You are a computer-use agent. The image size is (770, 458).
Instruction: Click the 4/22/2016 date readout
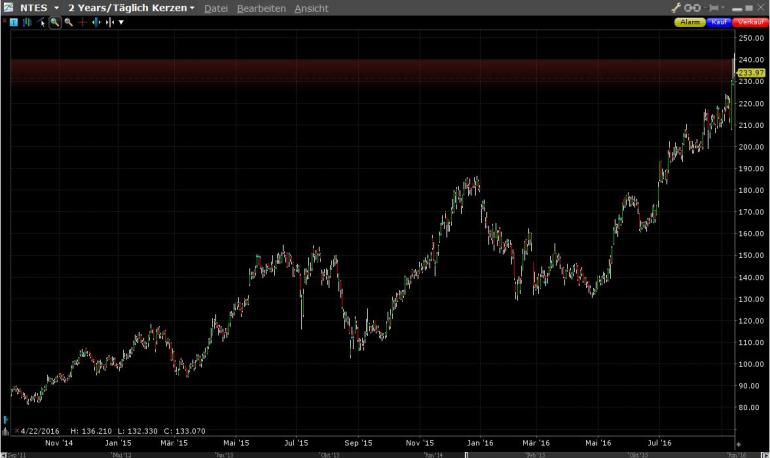tap(40, 431)
